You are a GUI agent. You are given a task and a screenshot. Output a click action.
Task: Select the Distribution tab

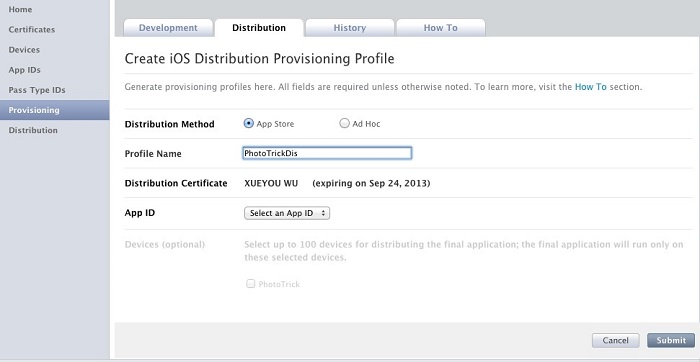pos(259,28)
